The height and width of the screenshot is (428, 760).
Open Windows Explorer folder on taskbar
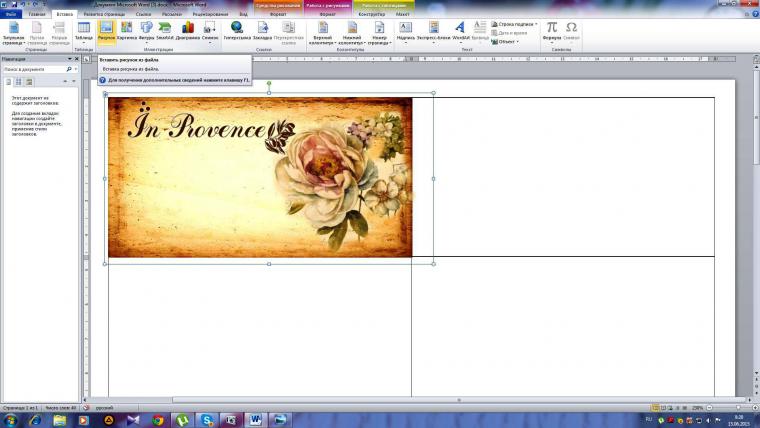click(60, 420)
